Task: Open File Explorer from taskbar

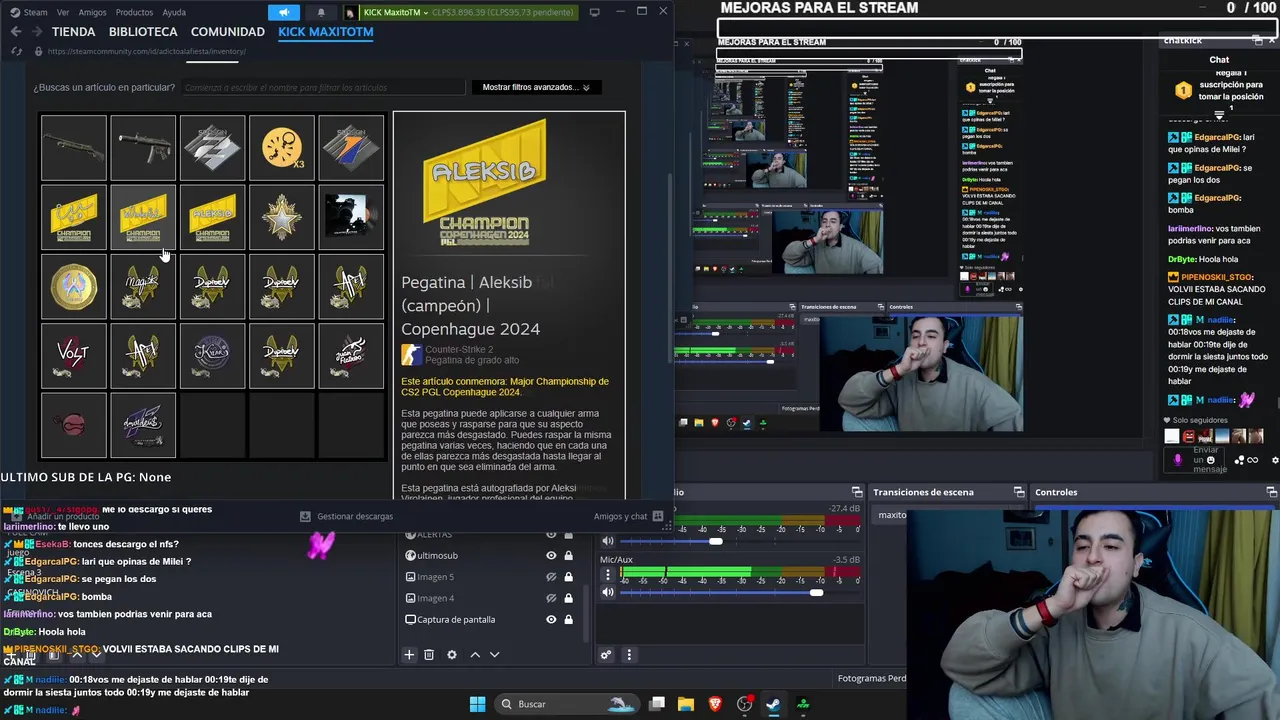Action: click(686, 704)
